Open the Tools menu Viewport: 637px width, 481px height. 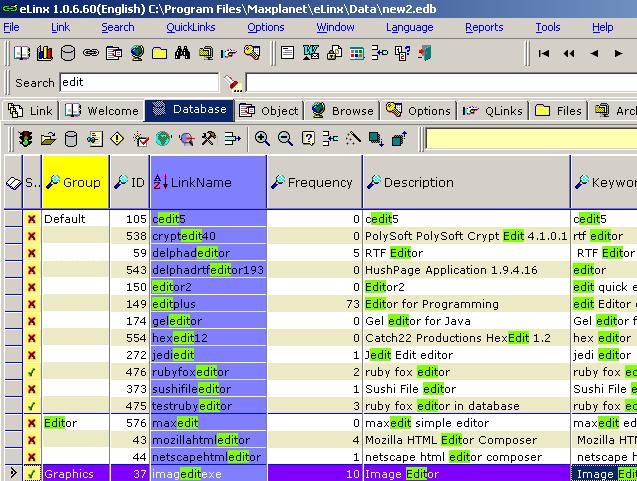coord(548,27)
